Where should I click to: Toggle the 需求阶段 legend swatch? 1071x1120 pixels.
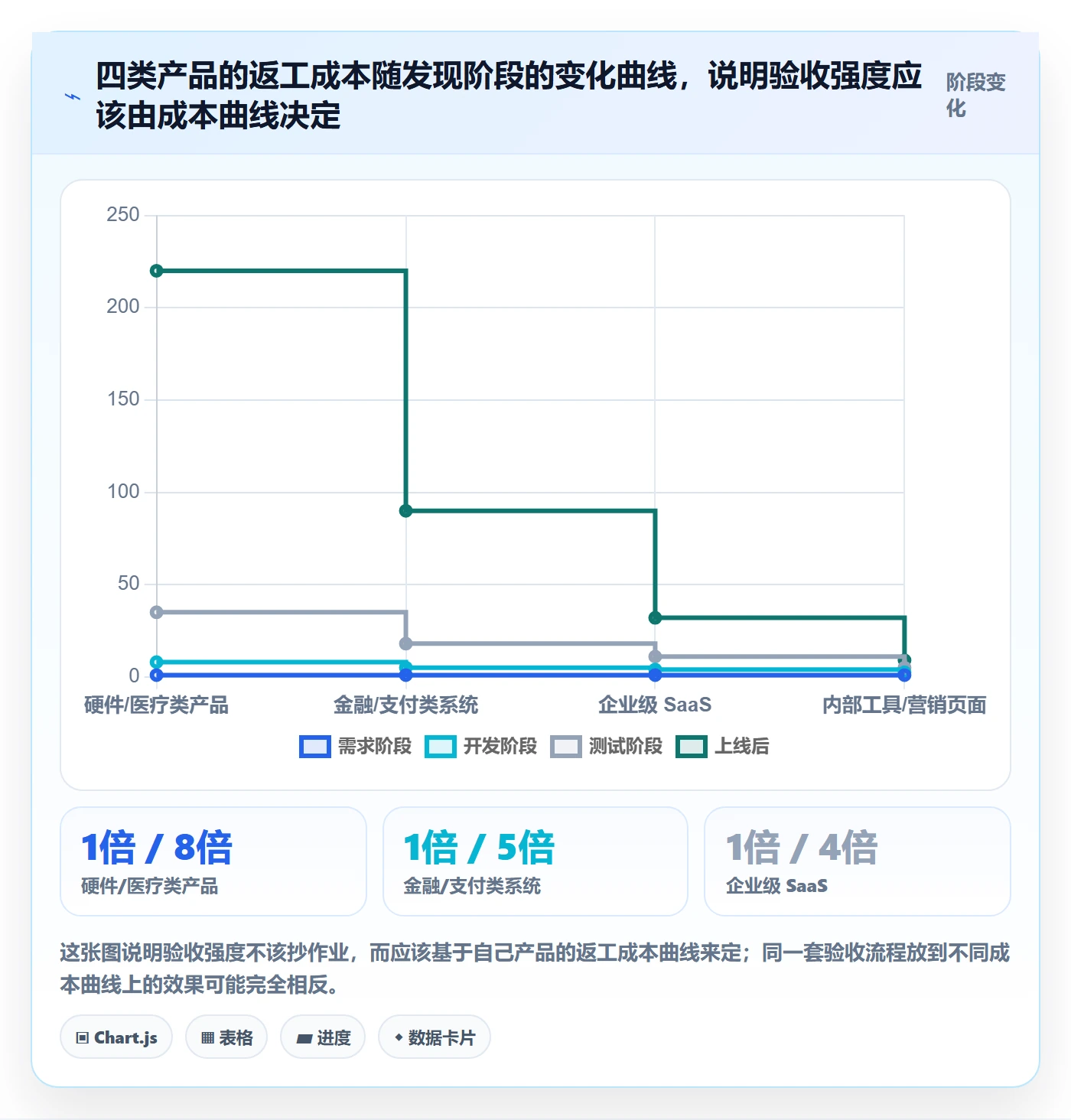pyautogui.click(x=315, y=747)
